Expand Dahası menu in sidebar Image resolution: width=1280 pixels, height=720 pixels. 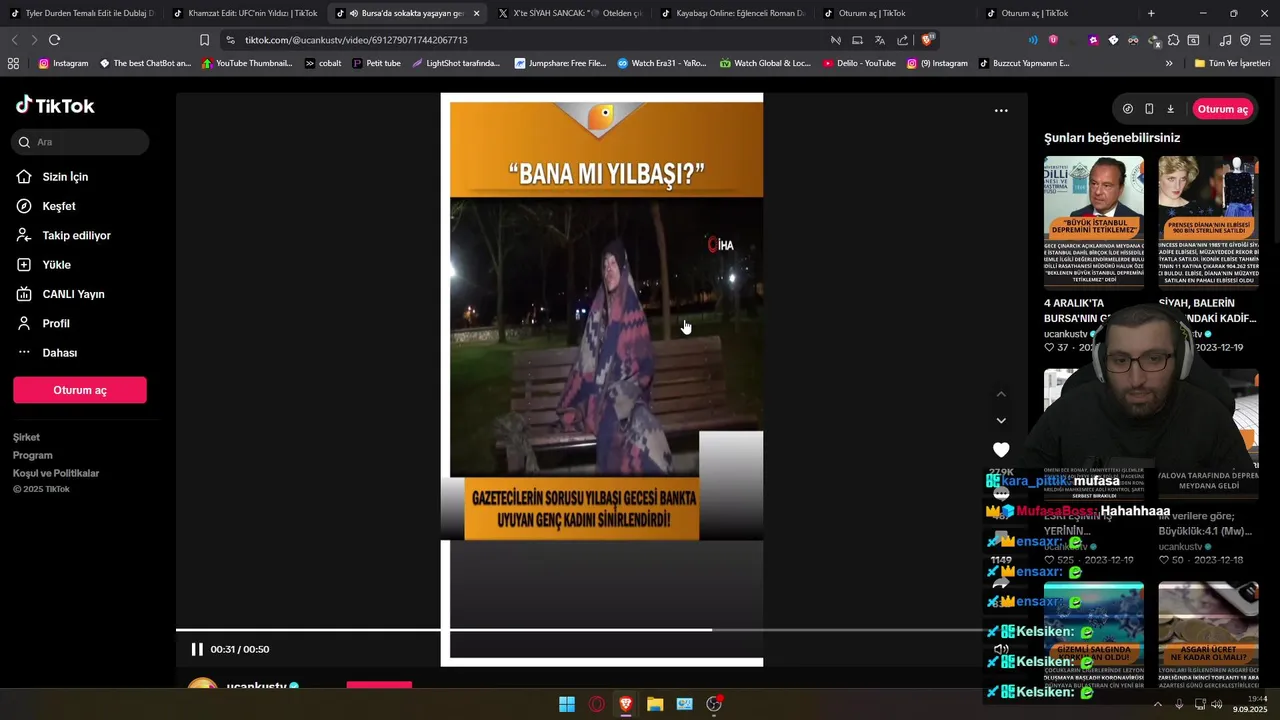click(x=59, y=353)
